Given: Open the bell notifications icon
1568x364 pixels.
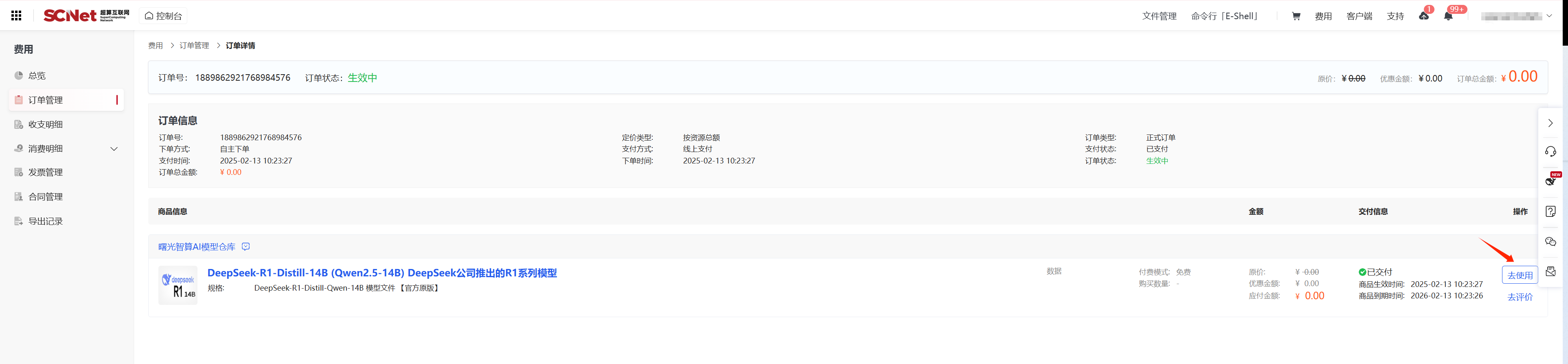Looking at the screenshot, I should (x=1448, y=16).
